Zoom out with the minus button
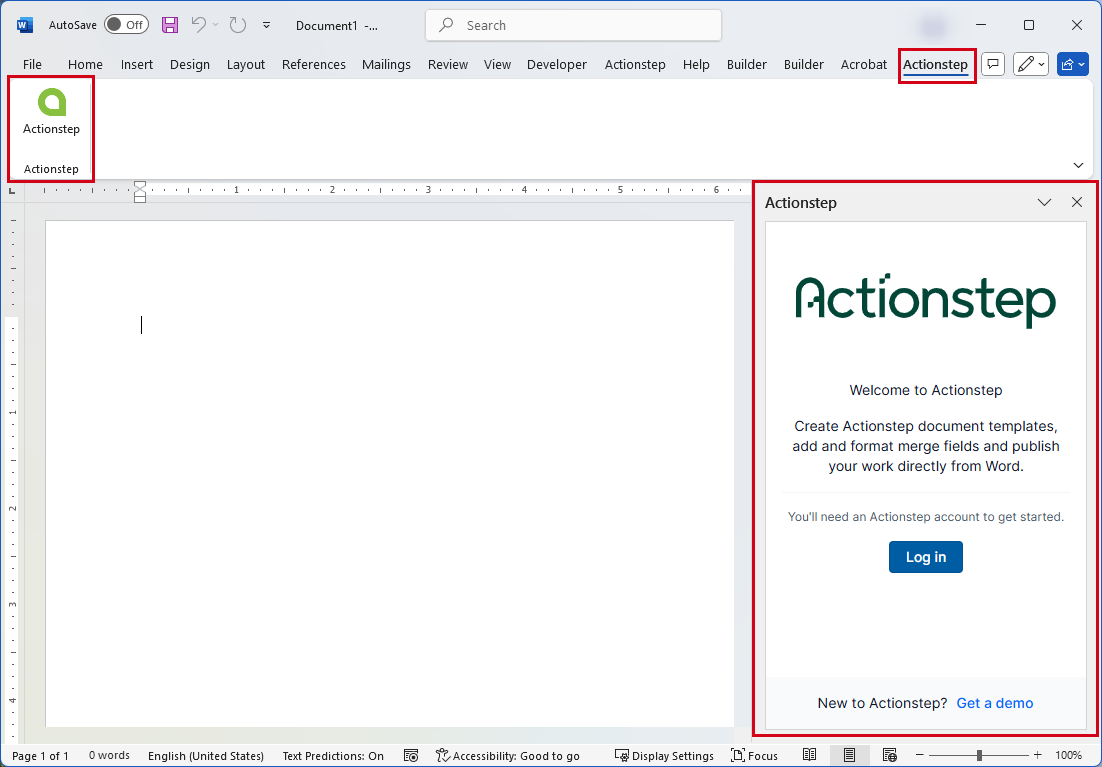 (919, 756)
